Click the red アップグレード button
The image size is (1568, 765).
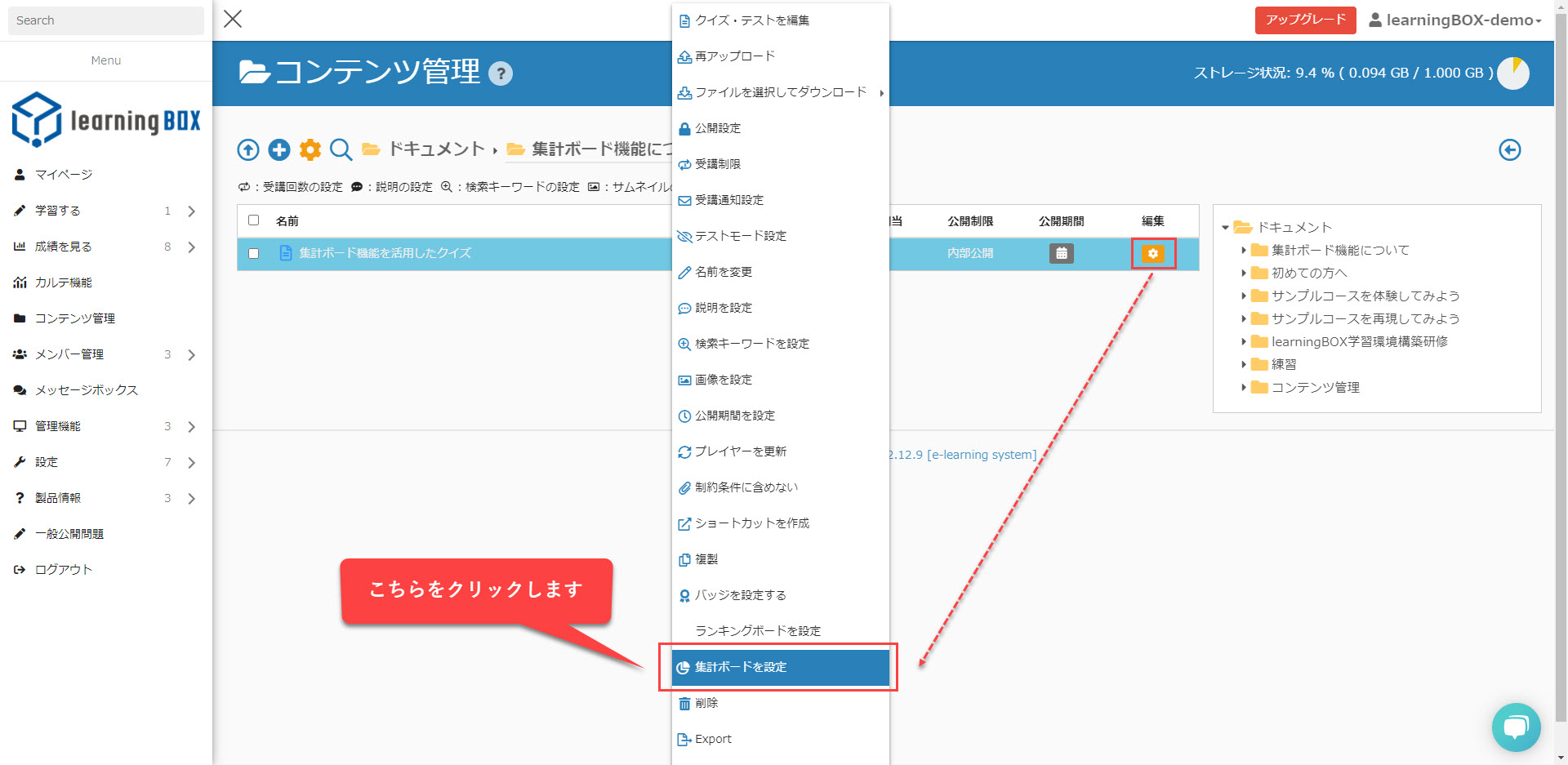click(1305, 20)
